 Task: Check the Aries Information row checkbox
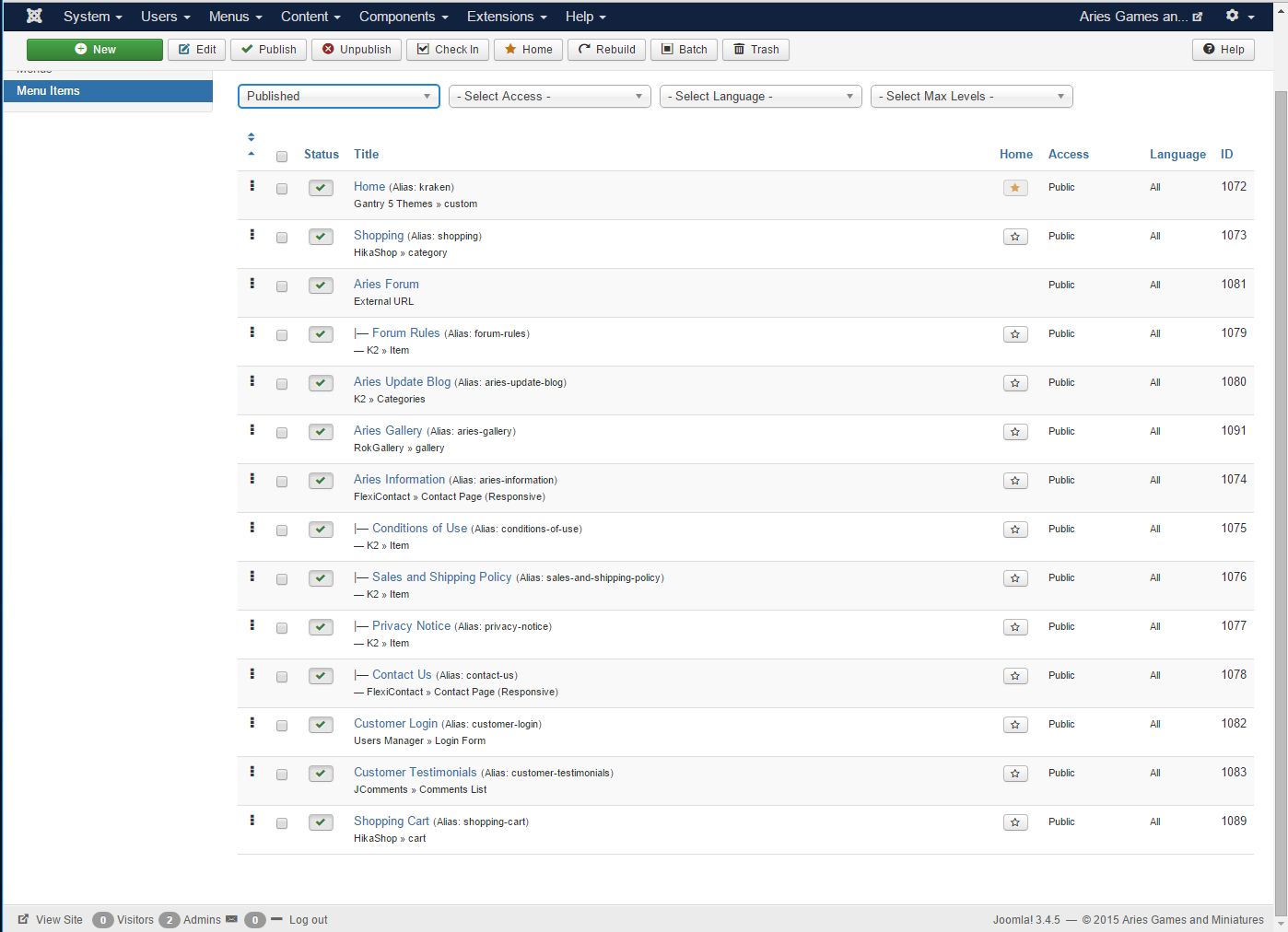pyautogui.click(x=282, y=482)
